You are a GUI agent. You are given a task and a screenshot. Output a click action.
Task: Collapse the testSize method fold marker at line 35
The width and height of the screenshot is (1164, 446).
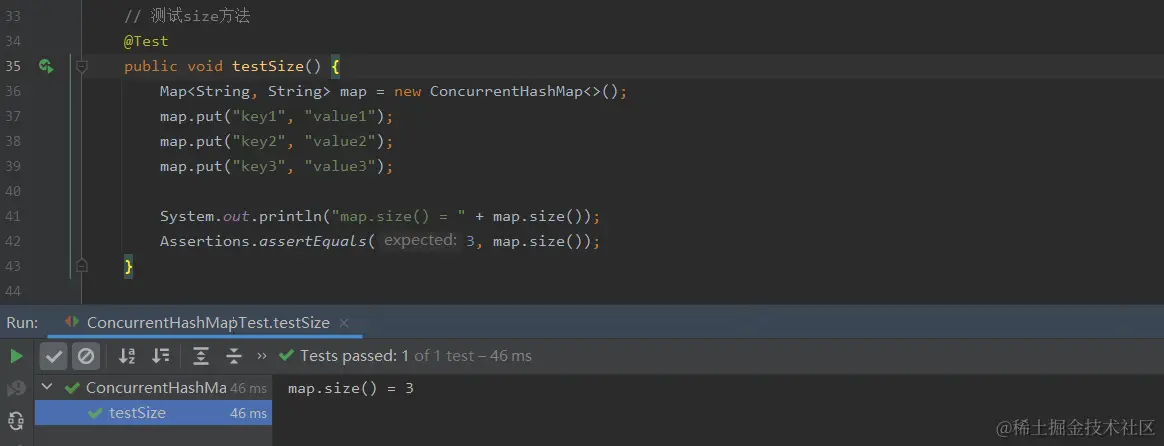pyautogui.click(x=82, y=67)
